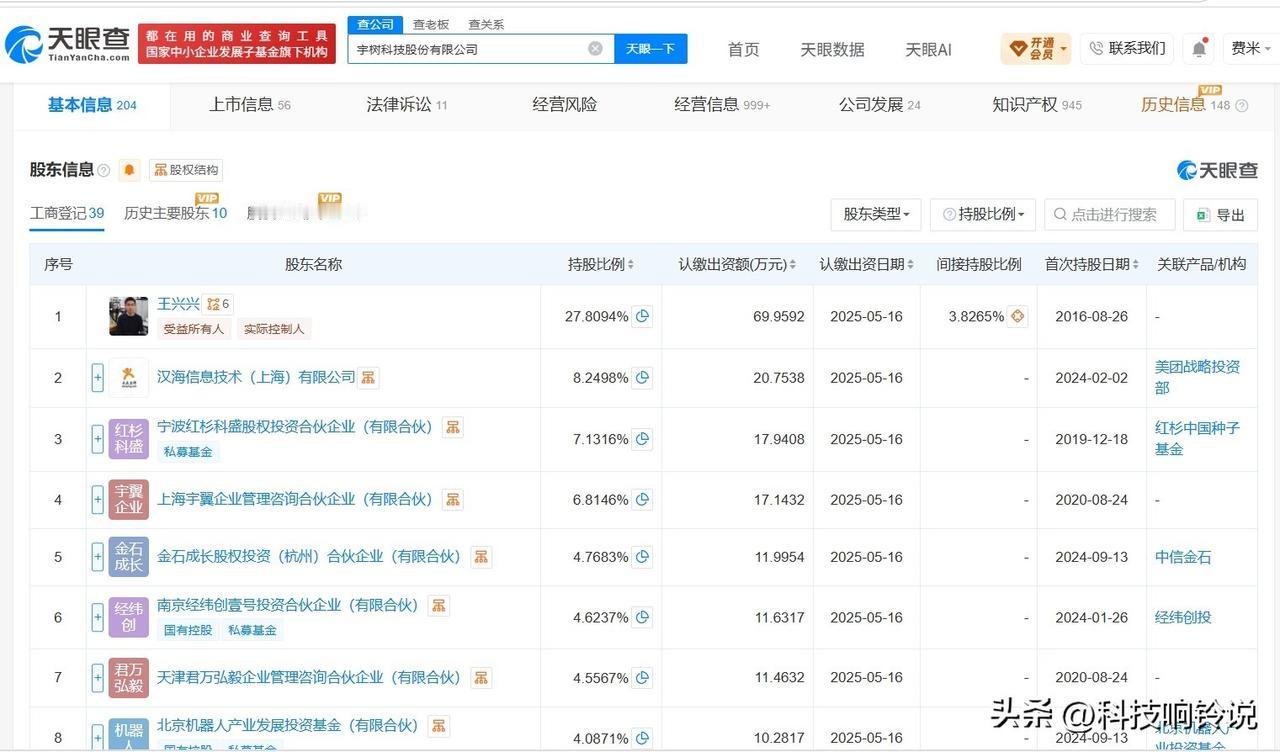This screenshot has height=752, width=1280.
Task: Open the notification bell in the header
Action: tap(1198, 48)
